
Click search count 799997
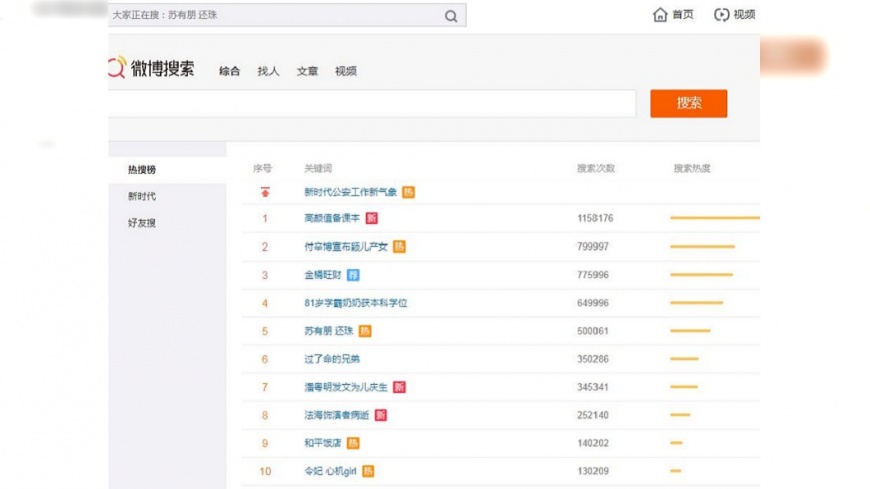tap(593, 246)
